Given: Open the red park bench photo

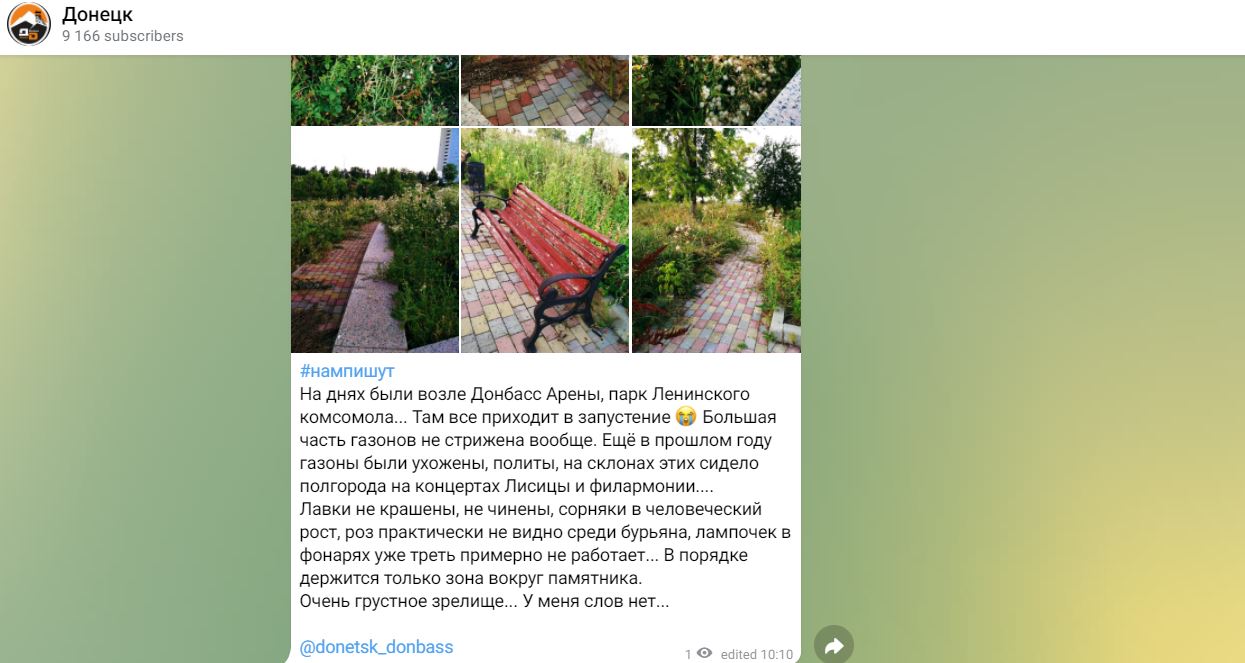Looking at the screenshot, I should pos(545,240).
